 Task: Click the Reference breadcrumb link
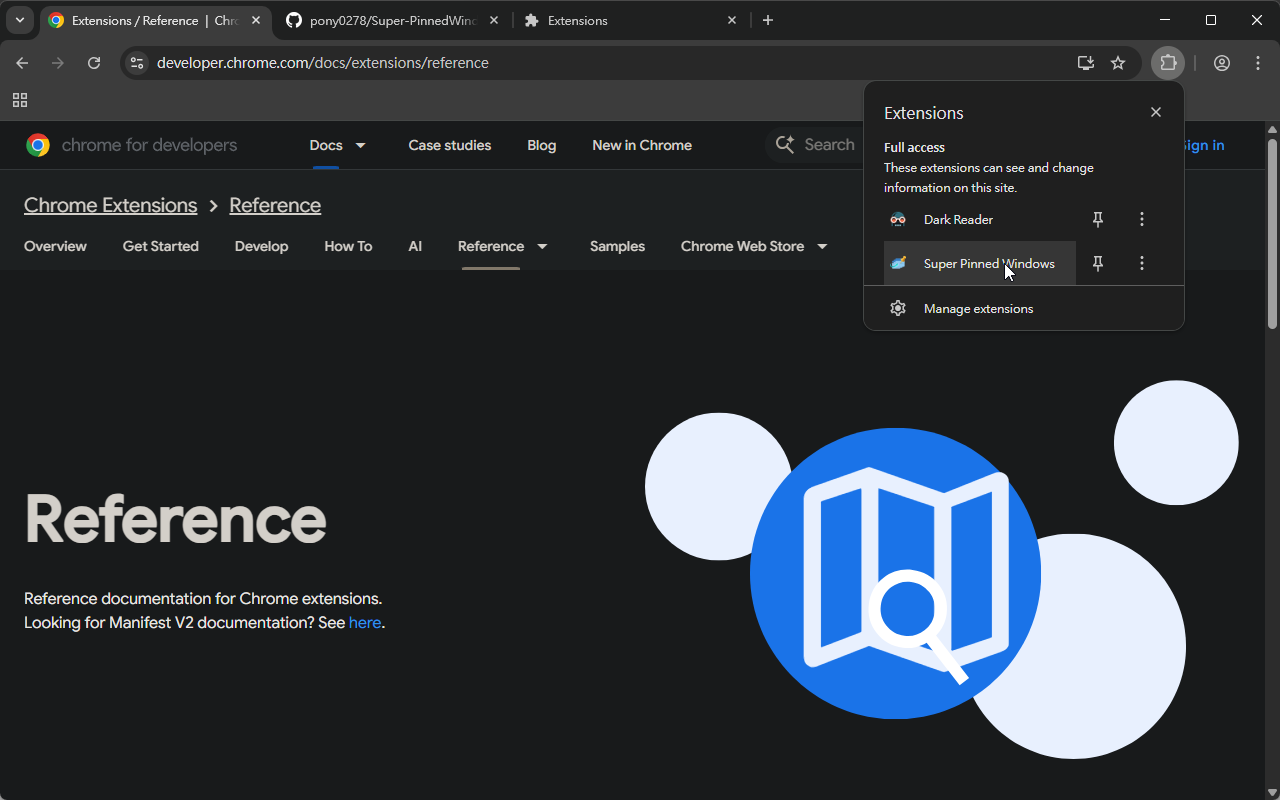coord(275,205)
